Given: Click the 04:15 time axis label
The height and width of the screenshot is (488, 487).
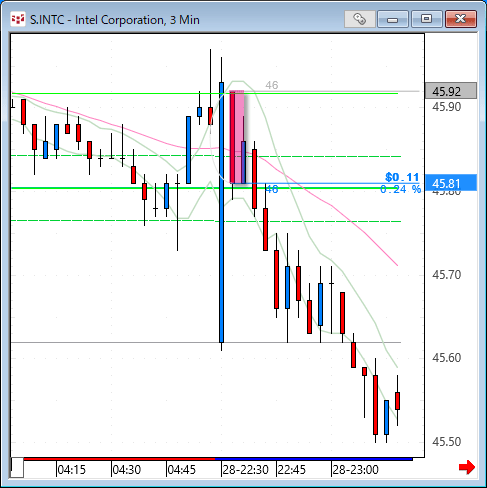Looking at the screenshot, I should pos(71,470).
